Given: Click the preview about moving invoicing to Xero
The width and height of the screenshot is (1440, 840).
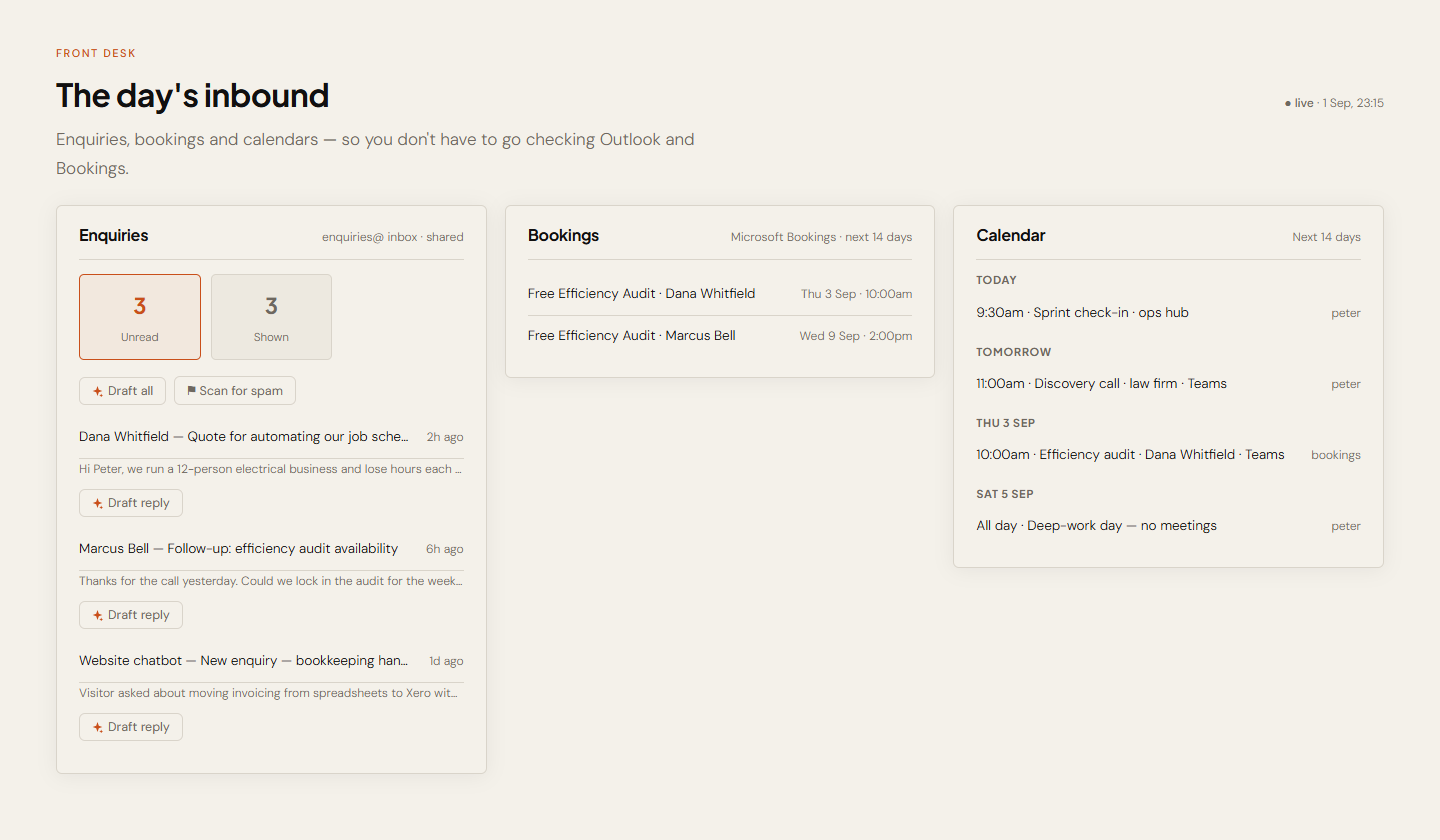Looking at the screenshot, I should (x=271, y=693).
